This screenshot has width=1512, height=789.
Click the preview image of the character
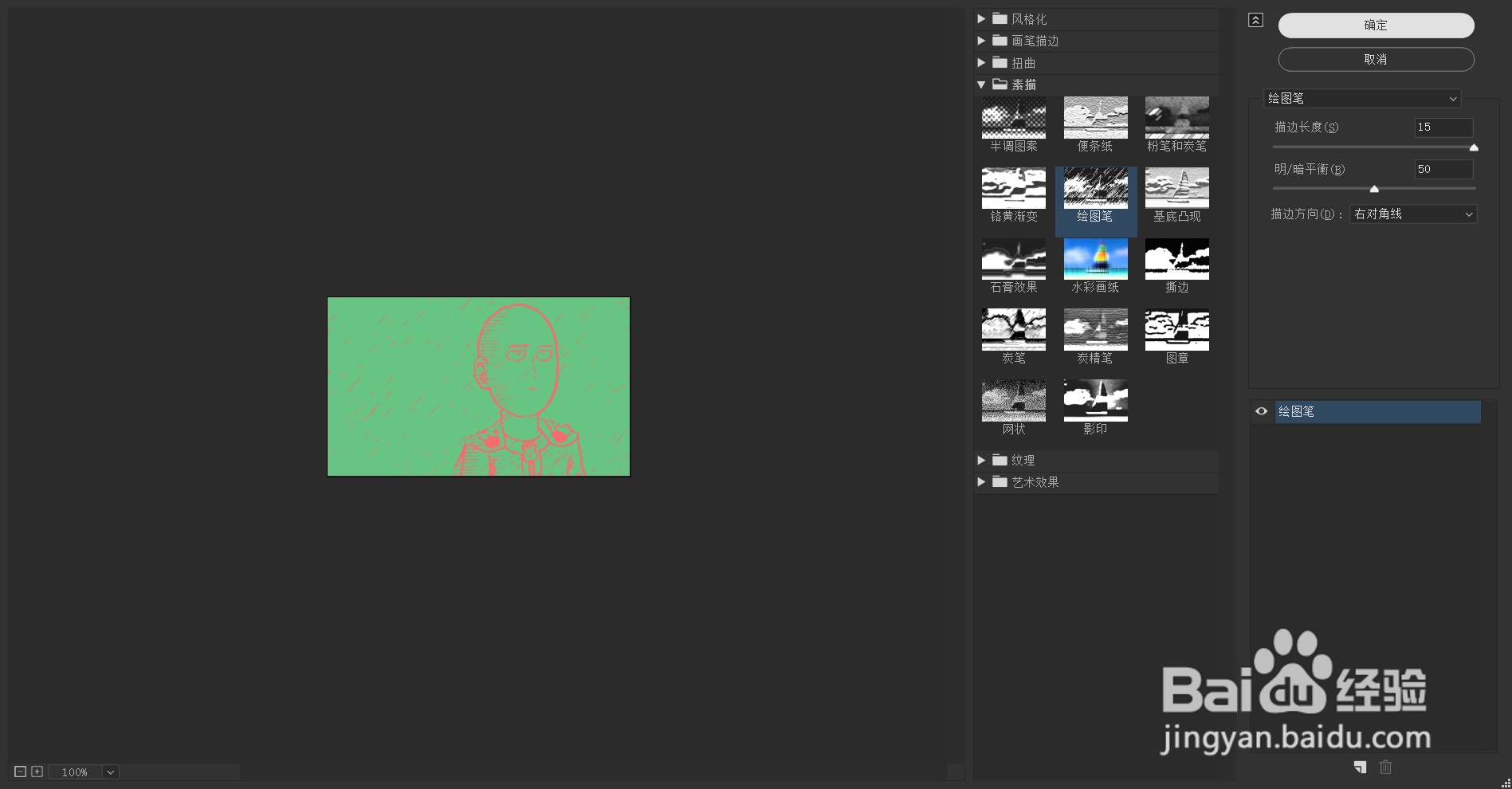click(x=479, y=387)
